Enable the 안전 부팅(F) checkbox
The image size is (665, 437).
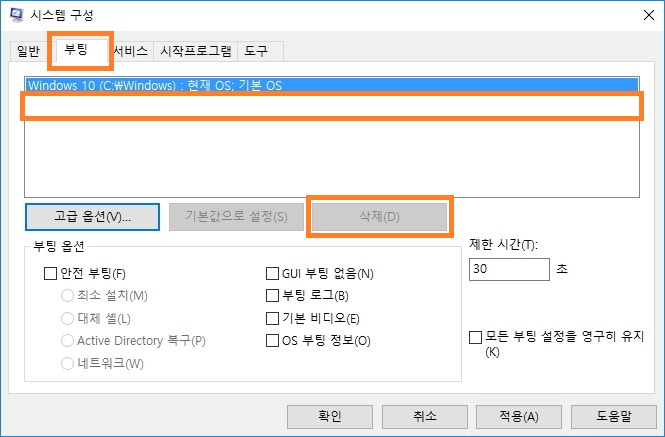tap(50, 273)
